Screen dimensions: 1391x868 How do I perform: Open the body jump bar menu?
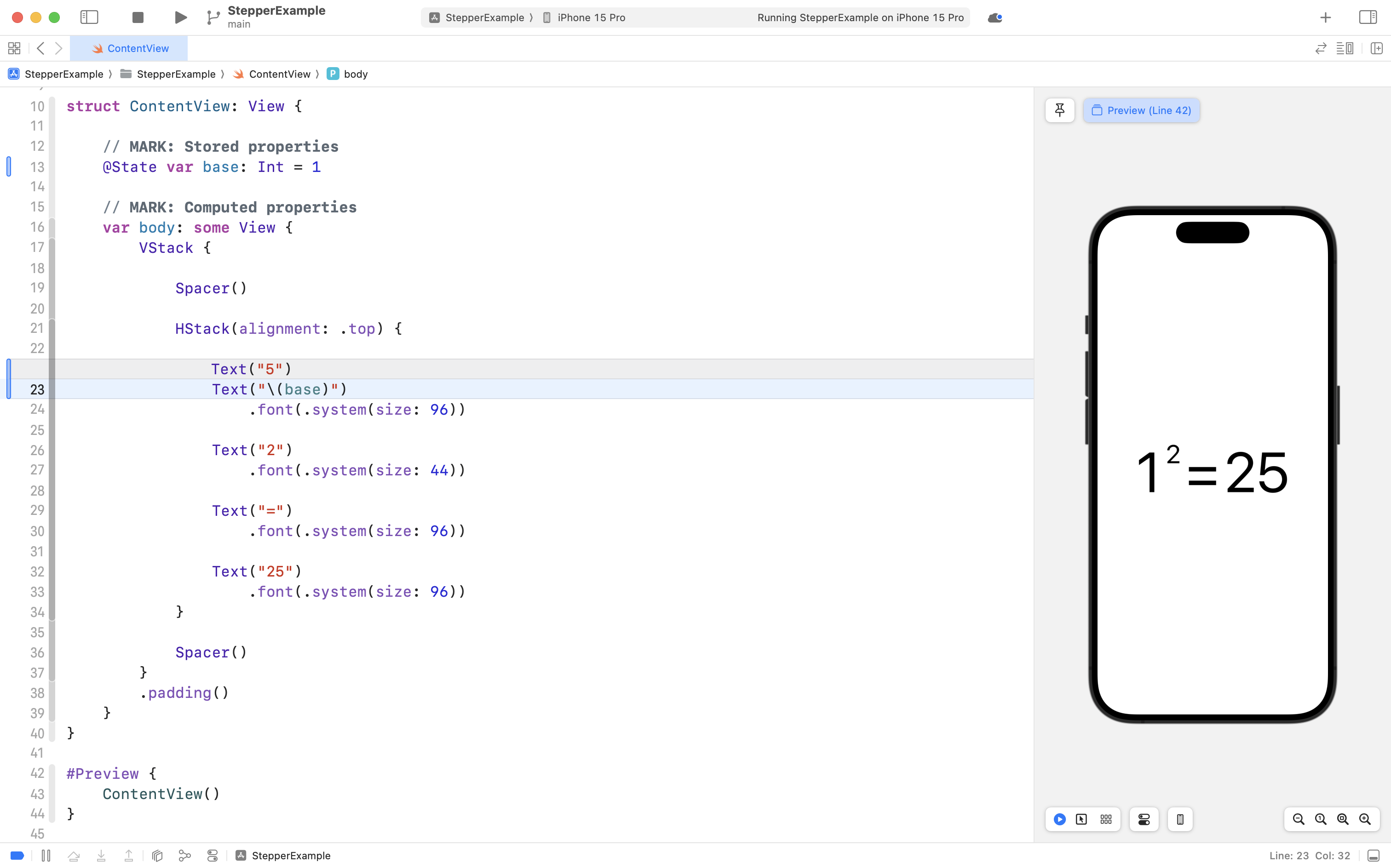coord(355,74)
